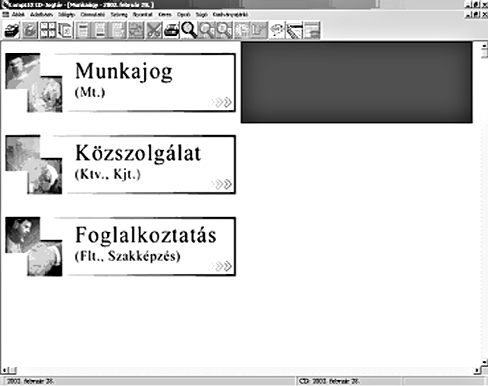The image size is (488, 386).
Task: Open the Foglalkoztatás (Flt., Szakképzés) section
Action: tap(120, 246)
